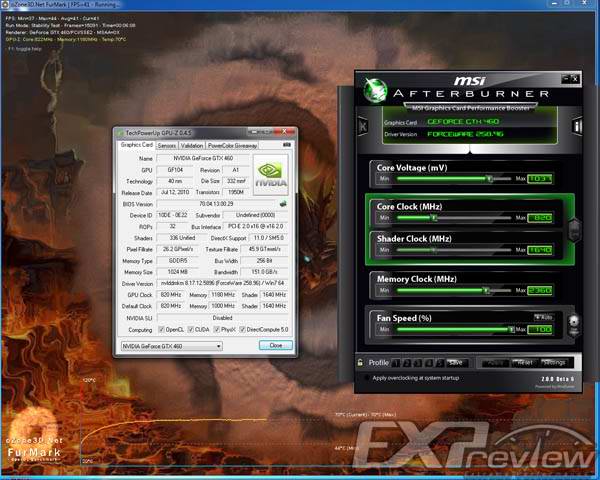Click the profile lock icon in Afterburner
The image size is (600, 480).
click(361, 362)
